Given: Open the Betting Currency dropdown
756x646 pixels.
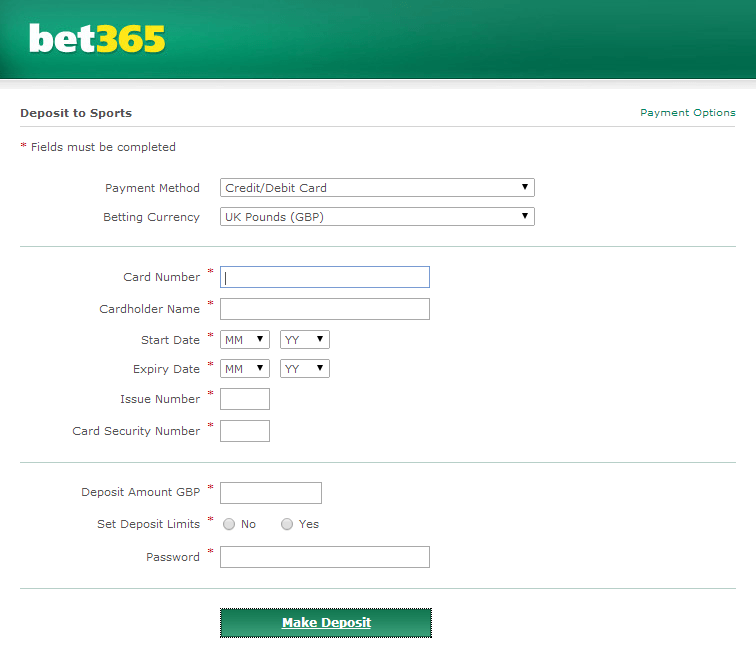Looking at the screenshot, I should tap(377, 216).
